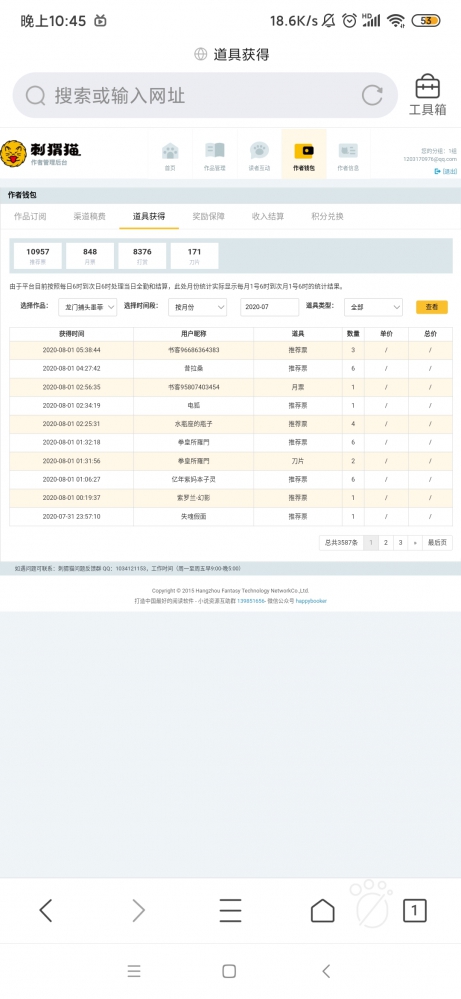Switch to the 积分兑换 tab

tap(327, 217)
